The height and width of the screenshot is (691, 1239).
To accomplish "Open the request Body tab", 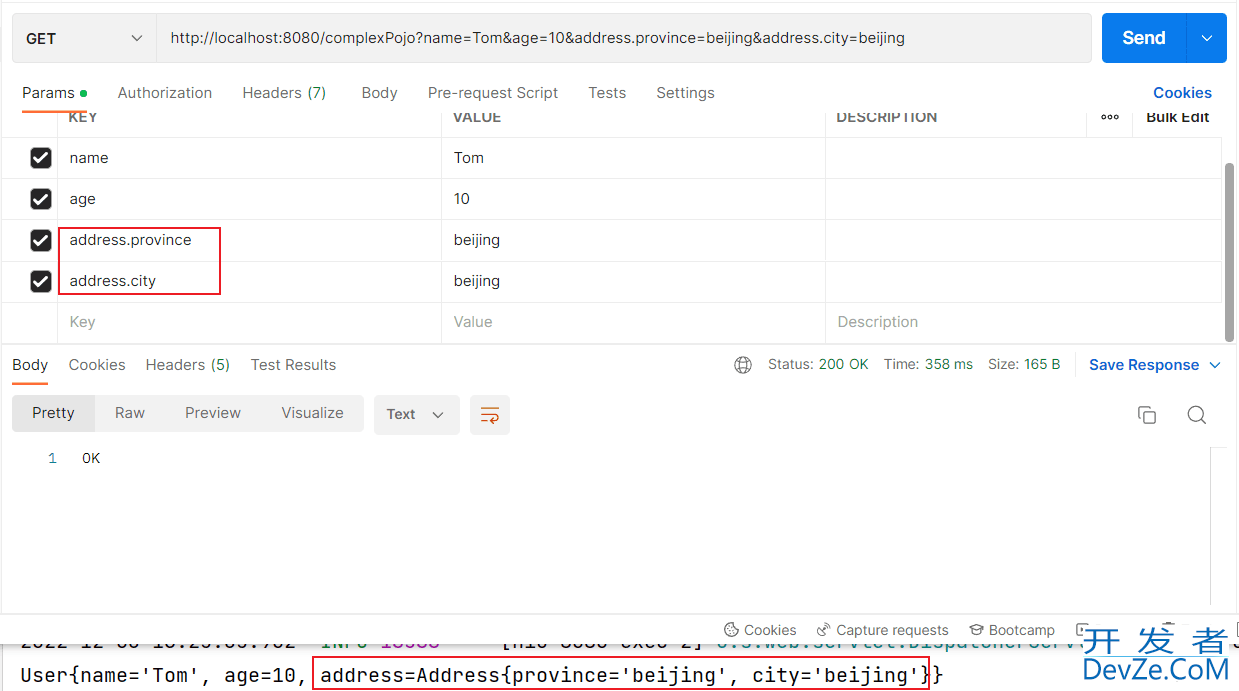I will [x=379, y=93].
